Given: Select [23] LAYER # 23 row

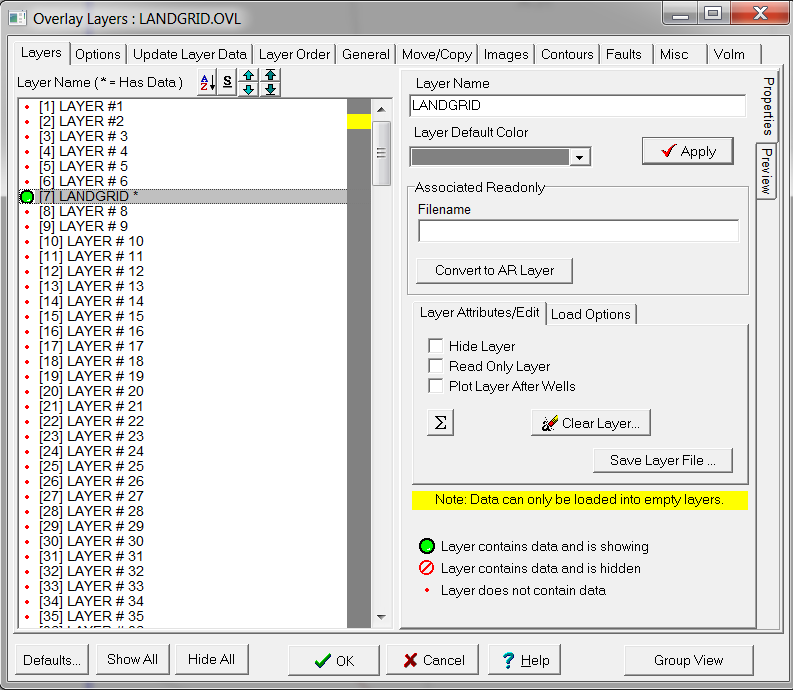Looking at the screenshot, I should click(183, 437).
